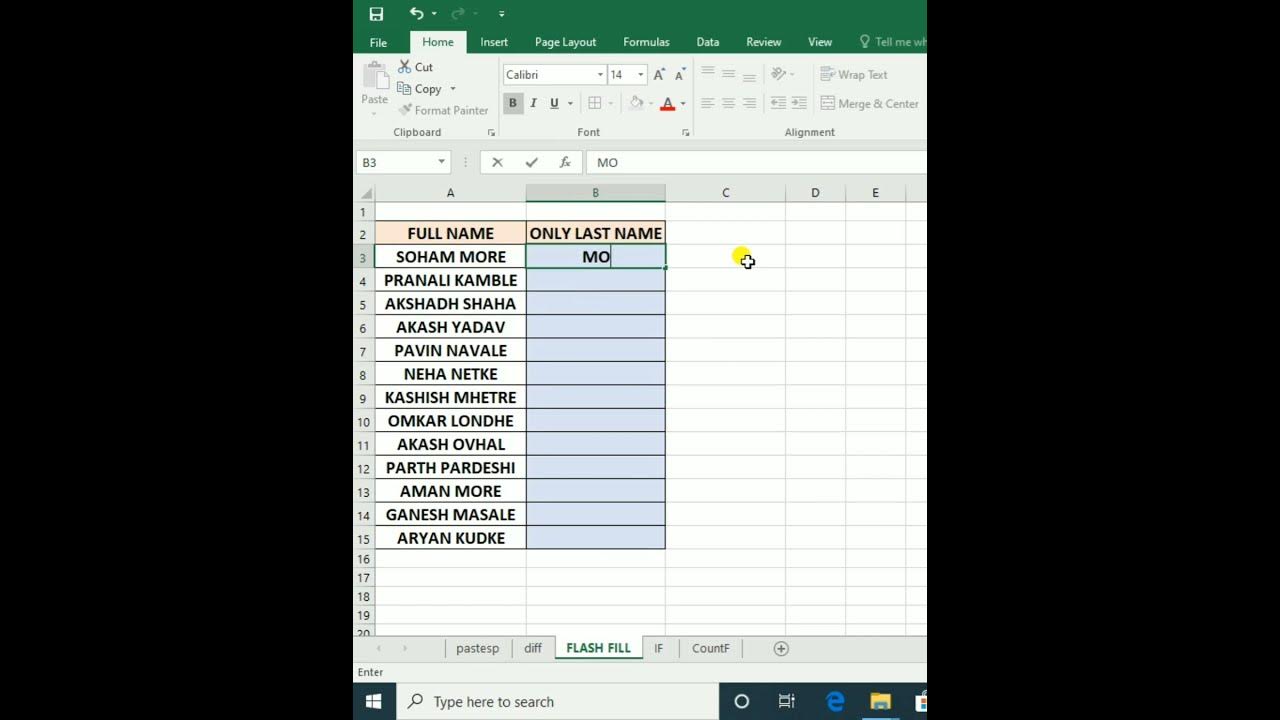Click the Fill Color bucket icon

pos(636,103)
